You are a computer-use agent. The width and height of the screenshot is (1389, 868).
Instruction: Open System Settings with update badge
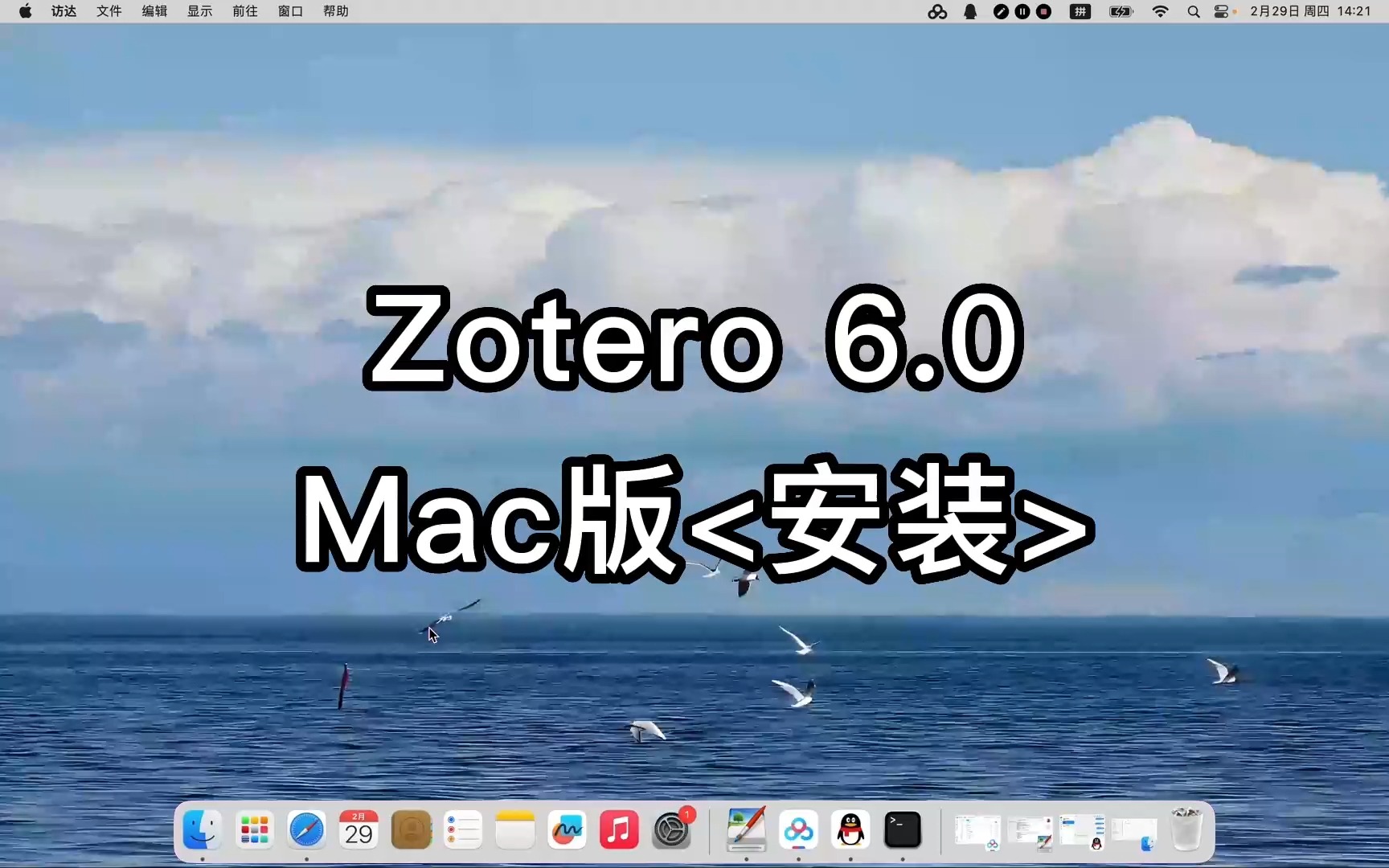[672, 830]
